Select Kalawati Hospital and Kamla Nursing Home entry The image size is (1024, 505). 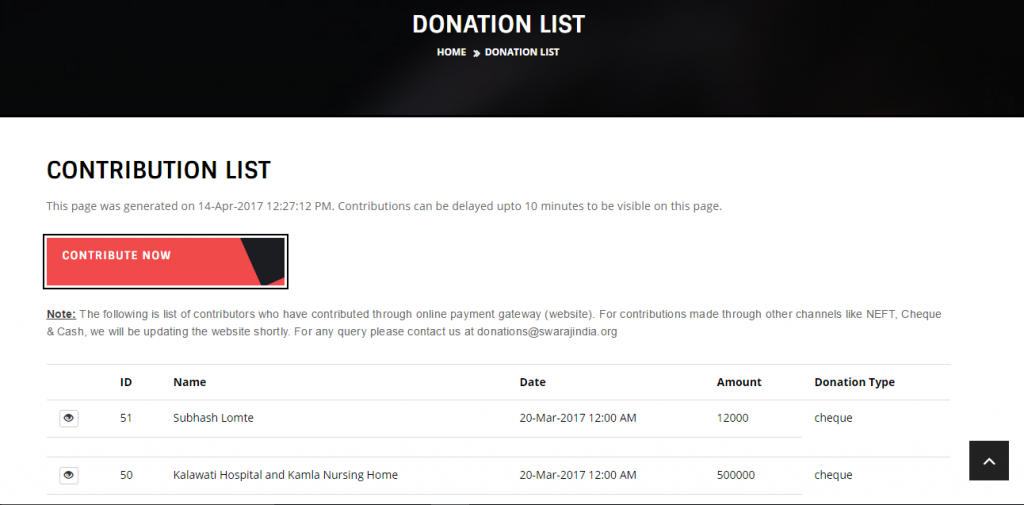(285, 475)
